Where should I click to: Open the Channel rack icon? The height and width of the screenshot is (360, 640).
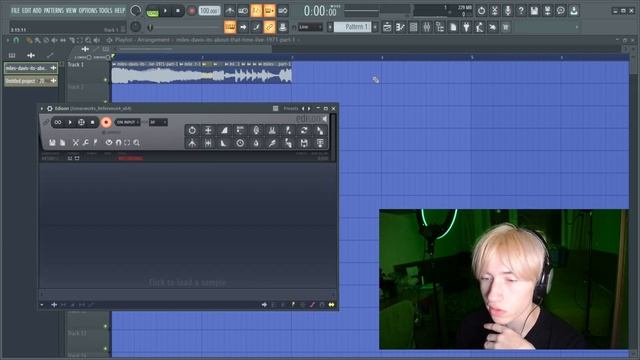(413, 27)
